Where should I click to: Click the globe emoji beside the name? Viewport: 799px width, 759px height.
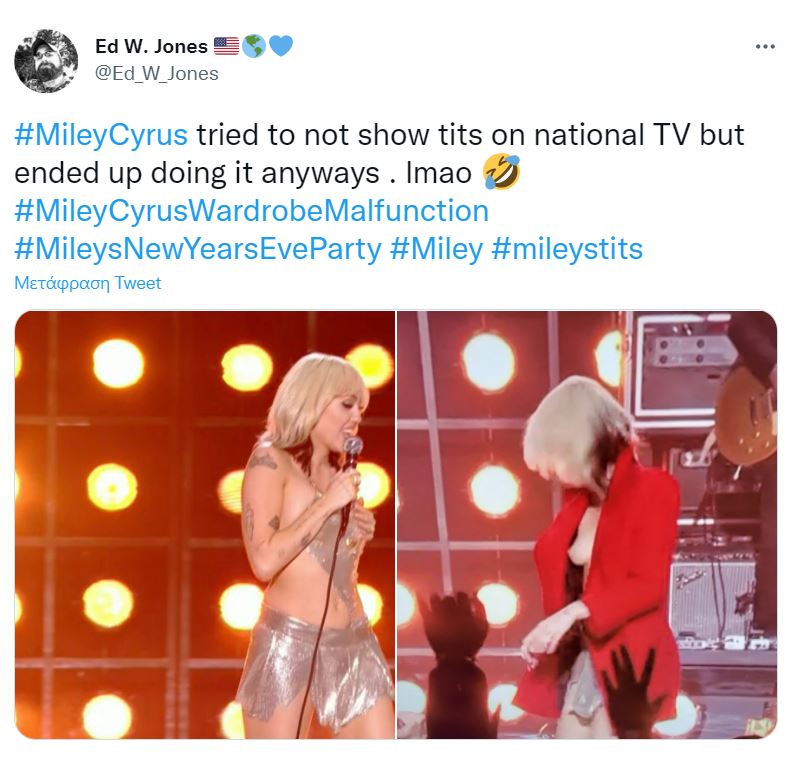point(253,46)
